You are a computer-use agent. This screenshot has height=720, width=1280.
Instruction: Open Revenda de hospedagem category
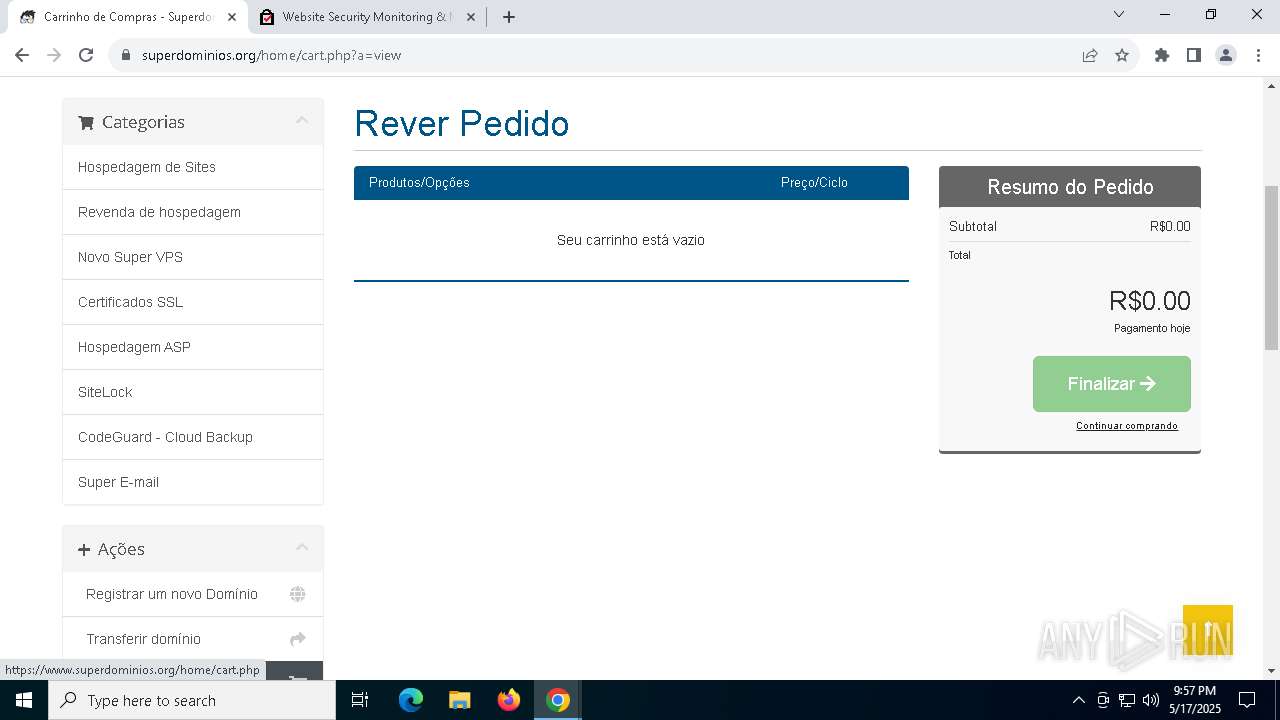coord(193,212)
